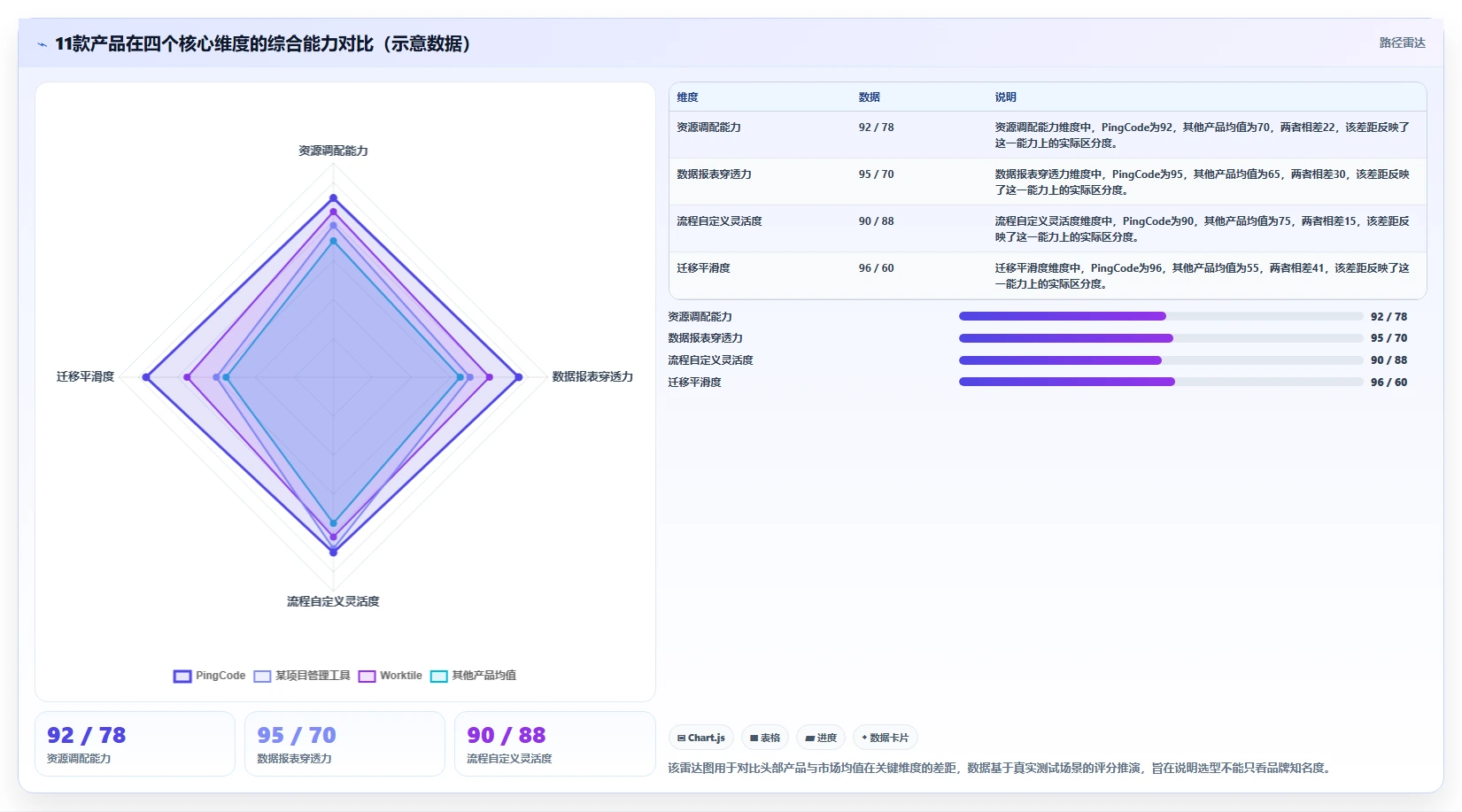This screenshot has width=1462, height=812.
Task: Click the radar chart's 资源调配能力 axis label
Action: click(x=333, y=151)
